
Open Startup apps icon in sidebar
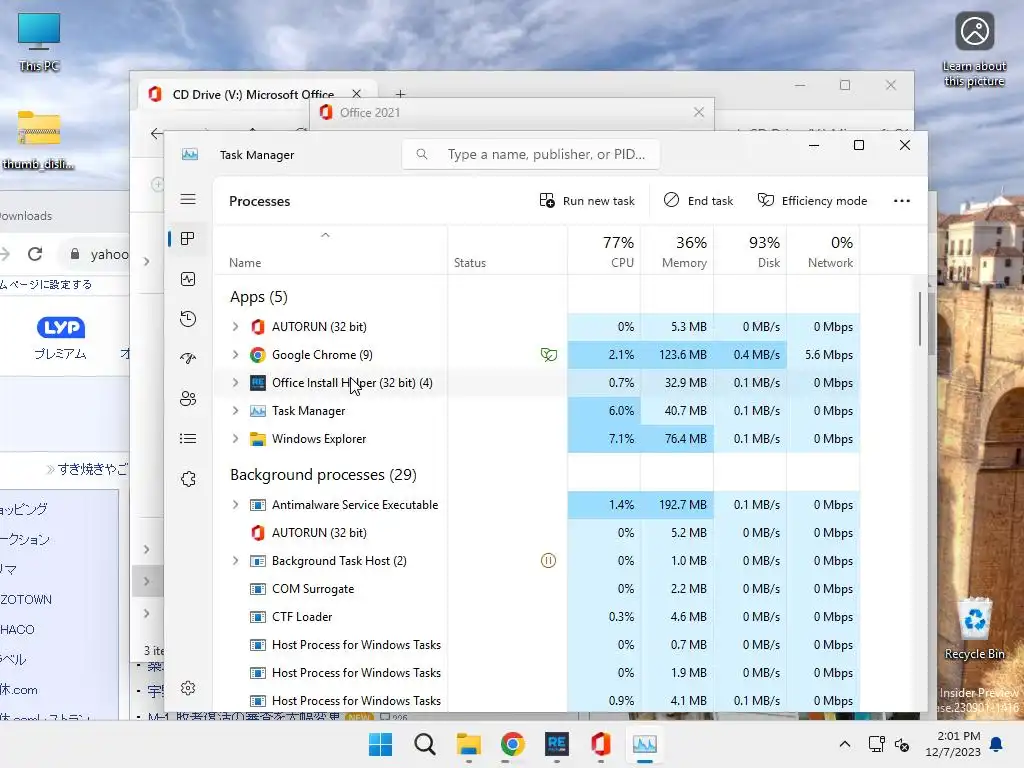click(x=188, y=359)
